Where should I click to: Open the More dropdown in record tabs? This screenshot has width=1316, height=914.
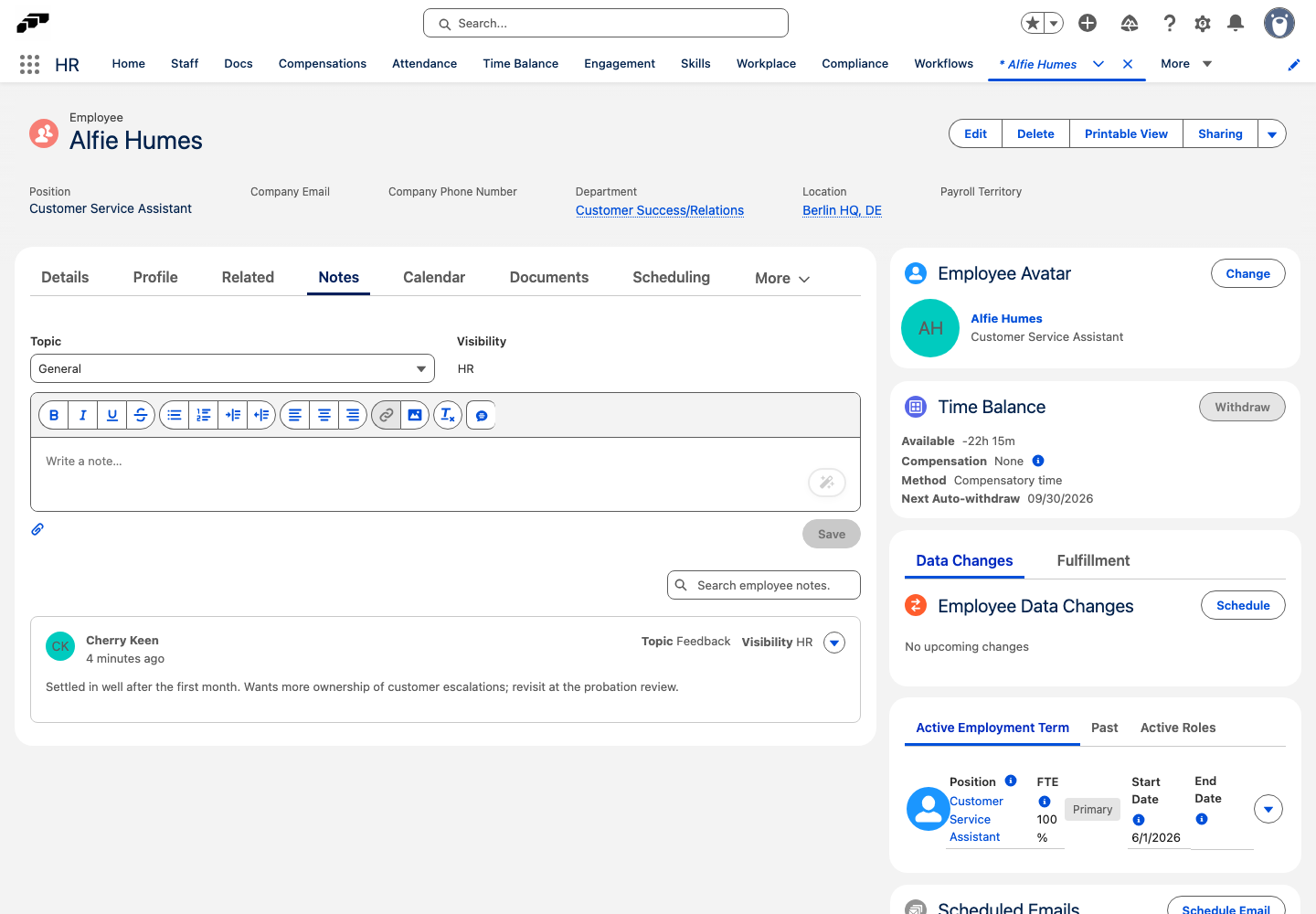pos(782,279)
